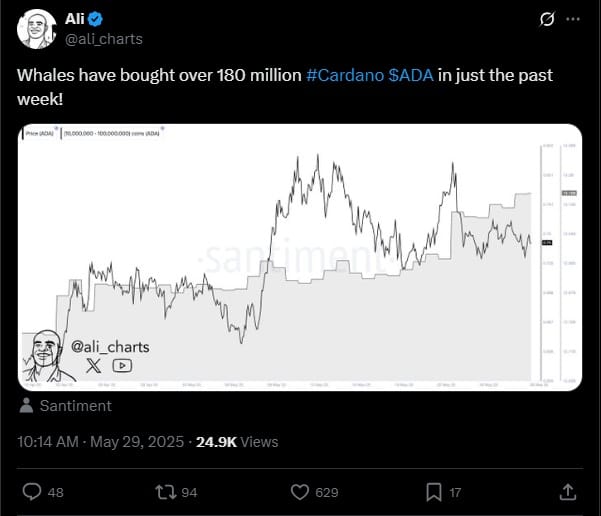
Task: Click the Ali display name
Action: (74, 18)
